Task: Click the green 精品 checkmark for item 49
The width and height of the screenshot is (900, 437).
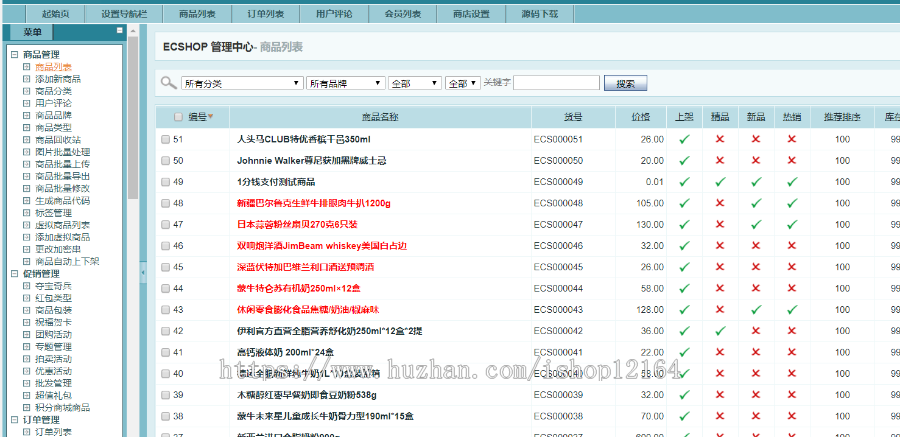Action: point(720,181)
